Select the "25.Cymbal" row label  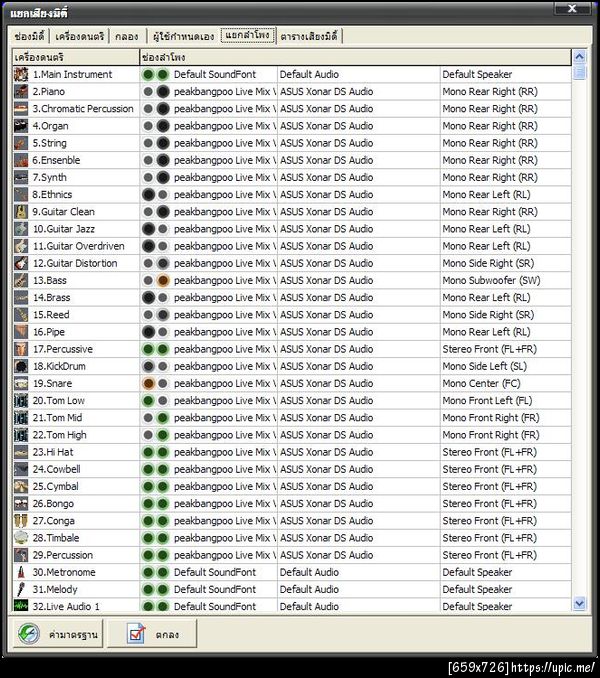[56, 486]
